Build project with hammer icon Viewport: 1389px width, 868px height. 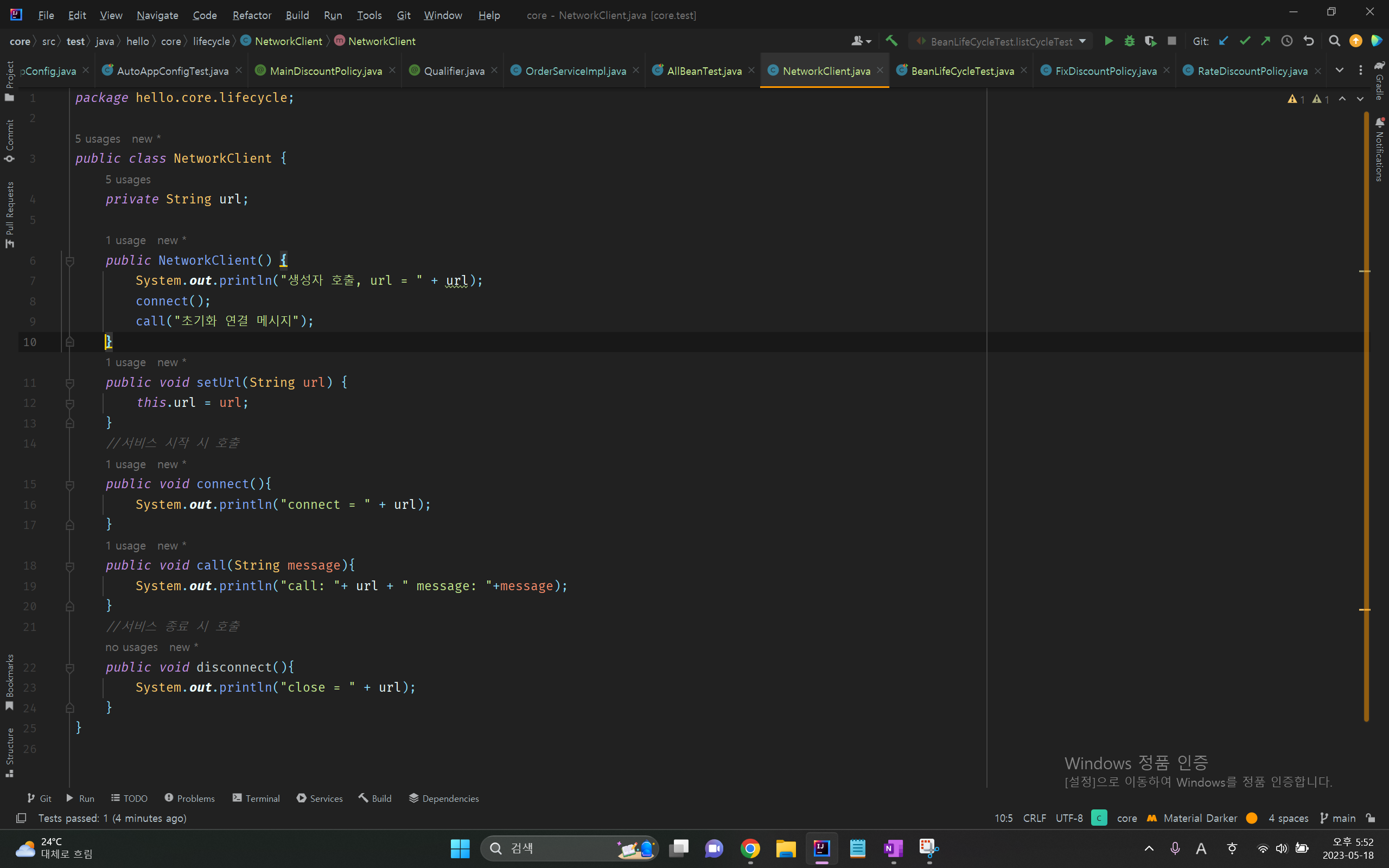coord(891,41)
